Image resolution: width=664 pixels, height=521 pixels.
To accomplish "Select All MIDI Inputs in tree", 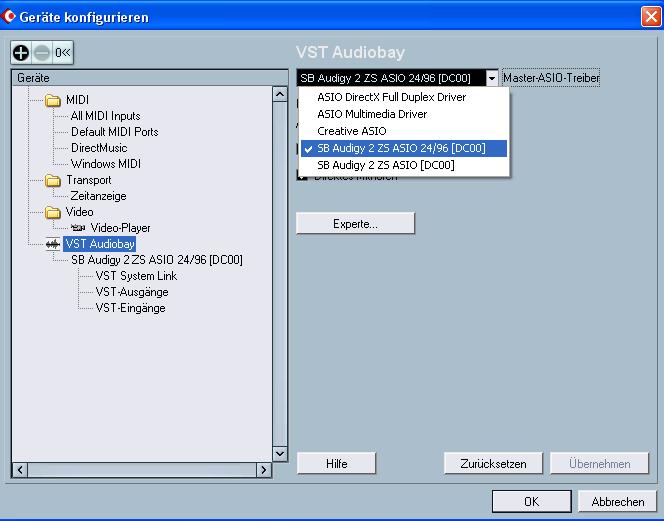I will pos(105,116).
